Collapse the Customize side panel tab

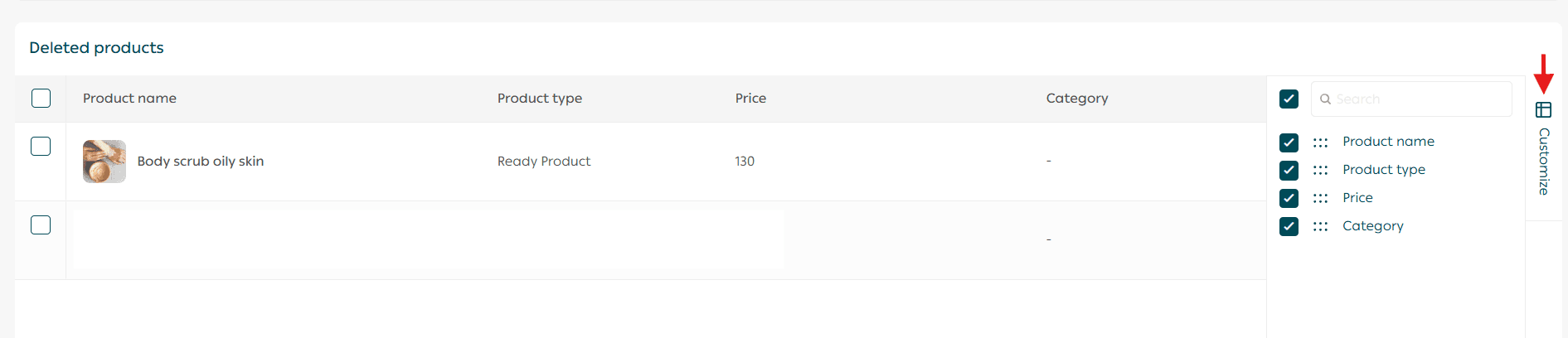pyautogui.click(x=1543, y=162)
